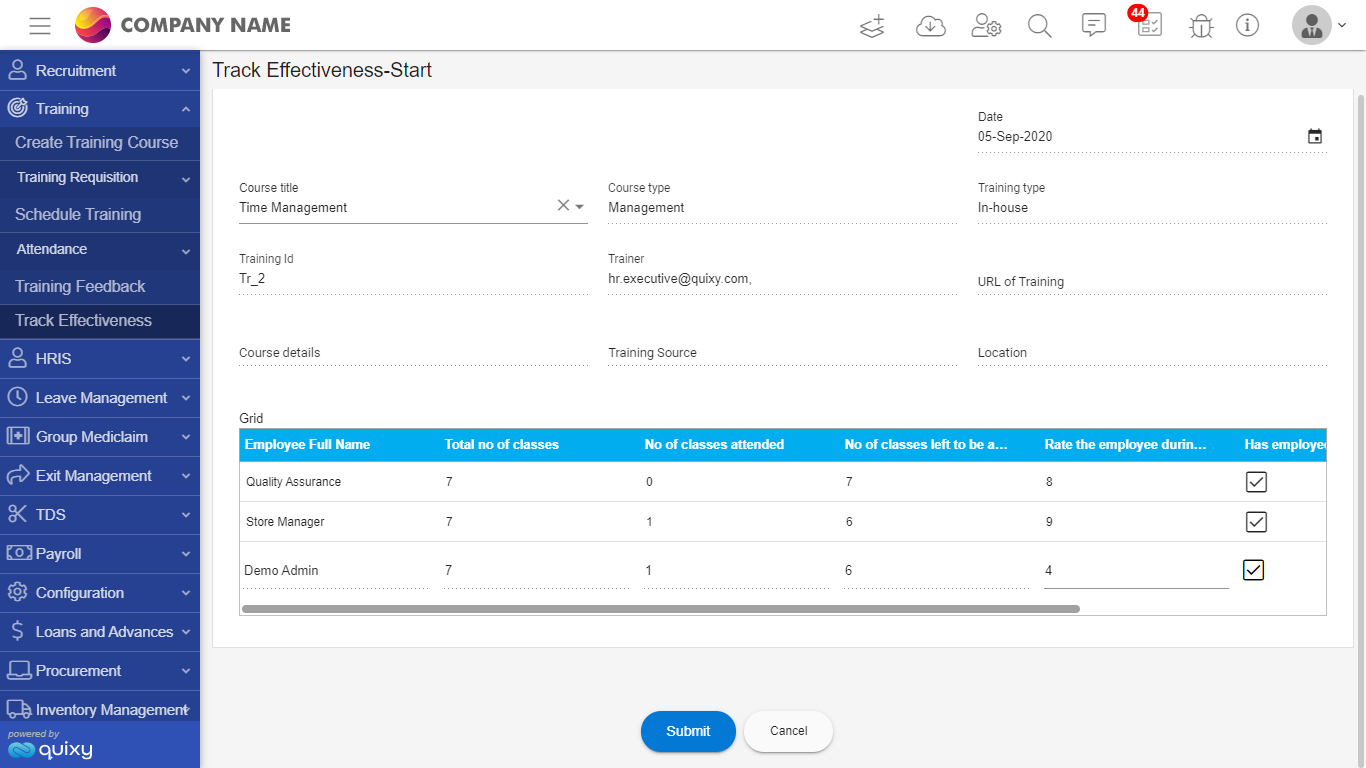Screen dimensions: 1366x768
Task: Open the Procurement menu item
Action: (x=100, y=670)
